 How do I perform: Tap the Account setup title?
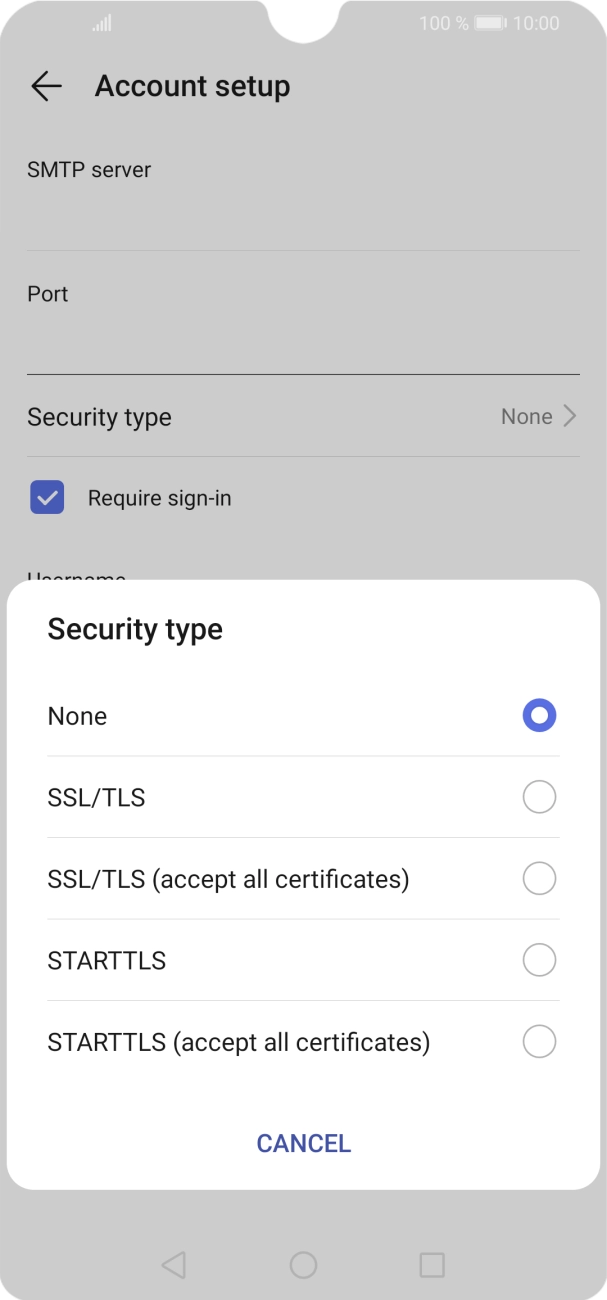(x=192, y=87)
